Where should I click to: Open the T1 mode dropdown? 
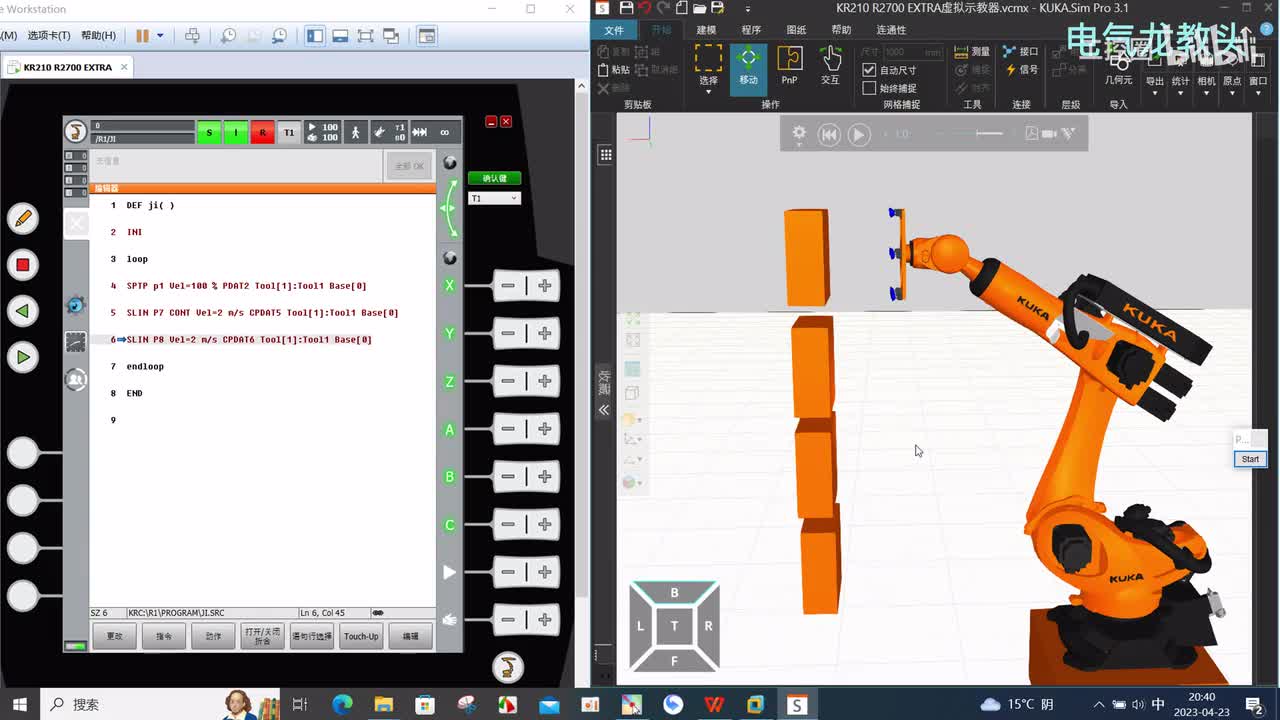495,198
